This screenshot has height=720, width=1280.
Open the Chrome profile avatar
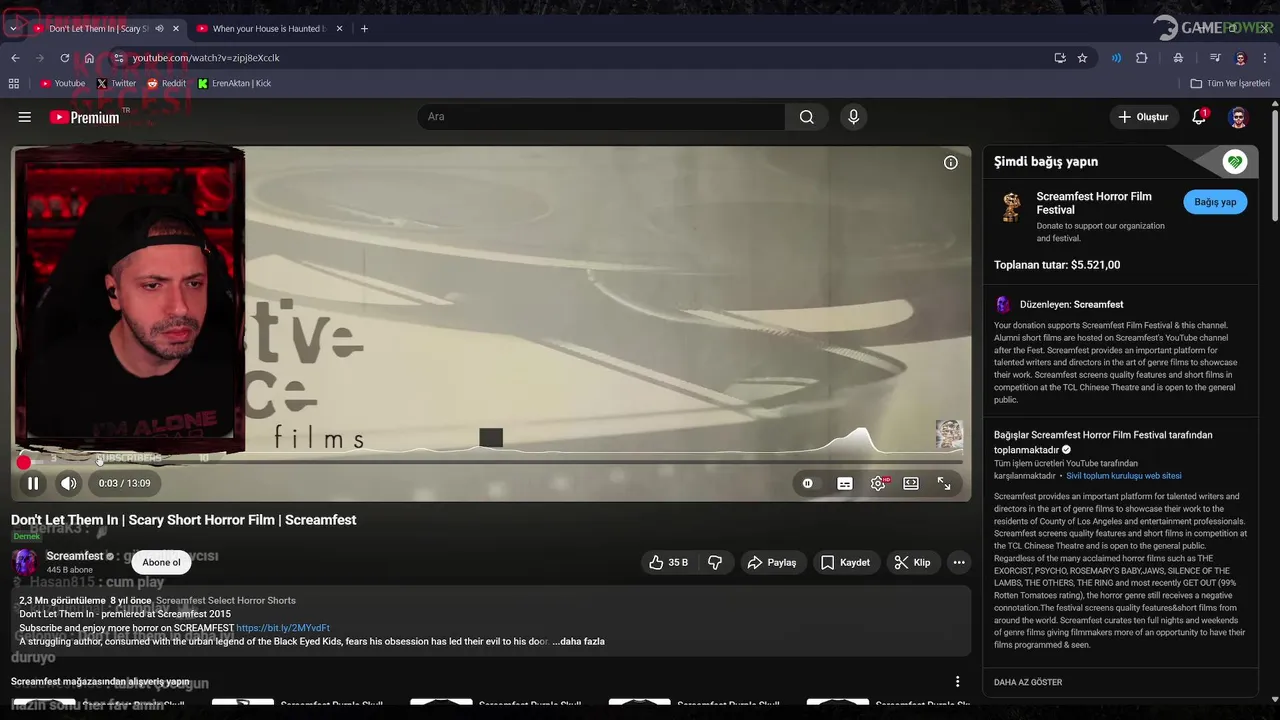pyautogui.click(x=1241, y=58)
